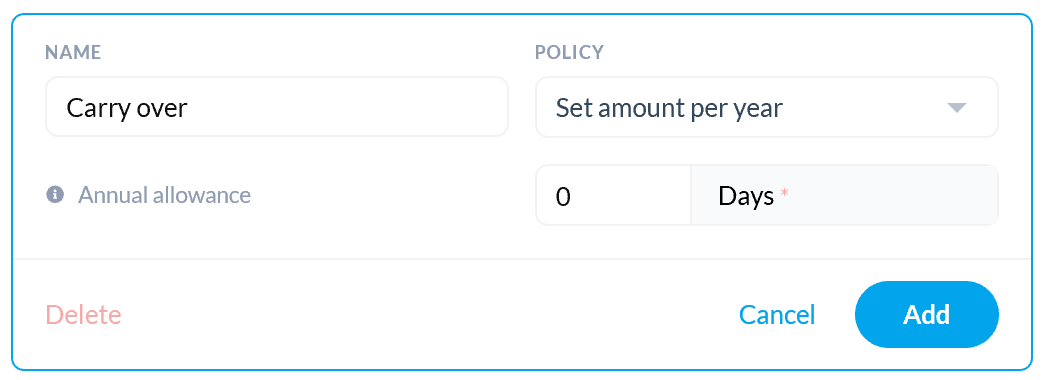Image resolution: width=1044 pixels, height=380 pixels.
Task: Place cursor in the Carry over text
Action: [x=127, y=108]
